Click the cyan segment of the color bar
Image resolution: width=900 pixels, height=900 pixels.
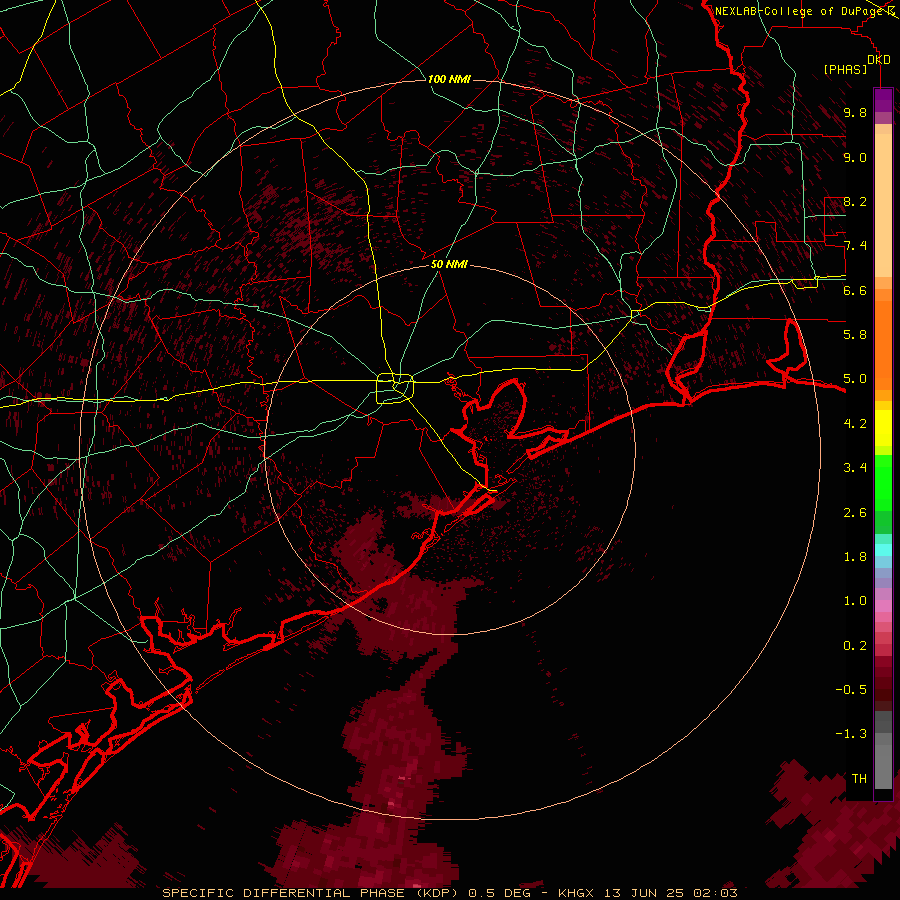click(x=883, y=550)
